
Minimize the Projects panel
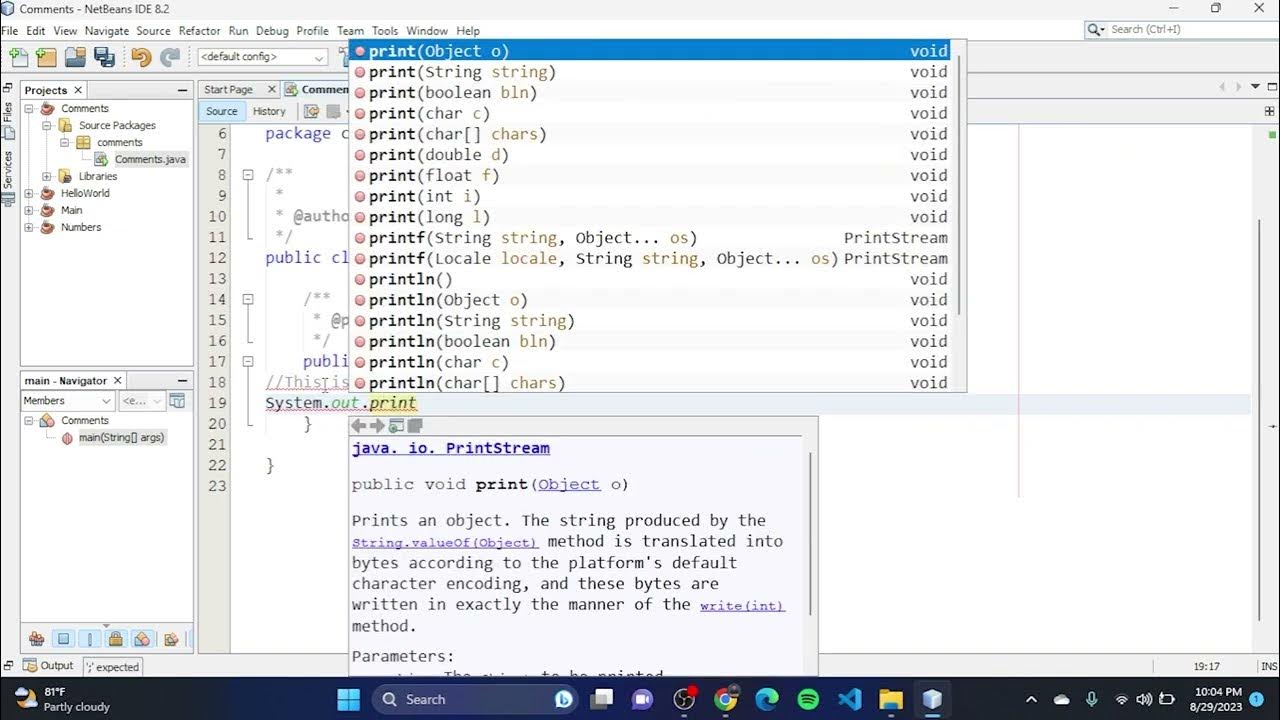click(x=182, y=89)
